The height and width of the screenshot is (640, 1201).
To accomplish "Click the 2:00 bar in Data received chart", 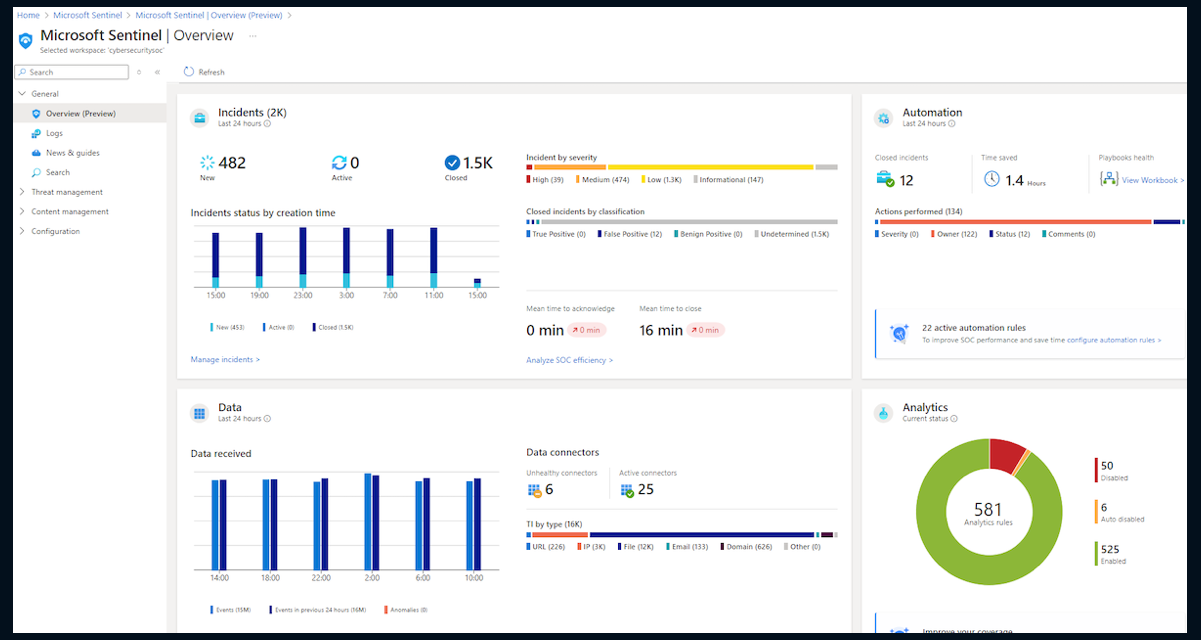I will coord(371,520).
